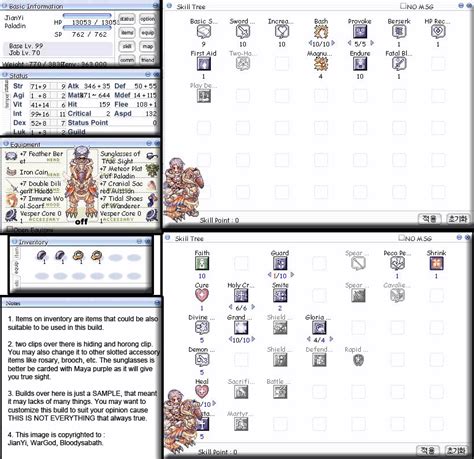
Task: Click the 'option' button in Basic Information
Action: [x=147, y=19]
